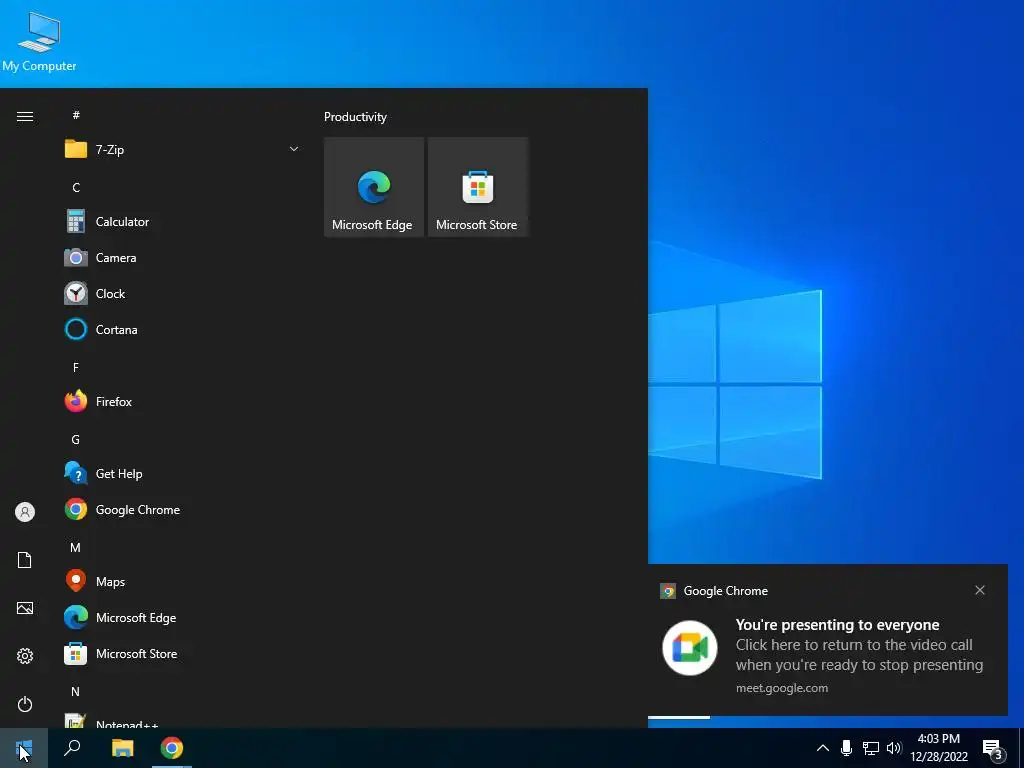Viewport: 1024px width, 768px height.
Task: Open Microsoft Store in the app list
Action: tap(182, 653)
